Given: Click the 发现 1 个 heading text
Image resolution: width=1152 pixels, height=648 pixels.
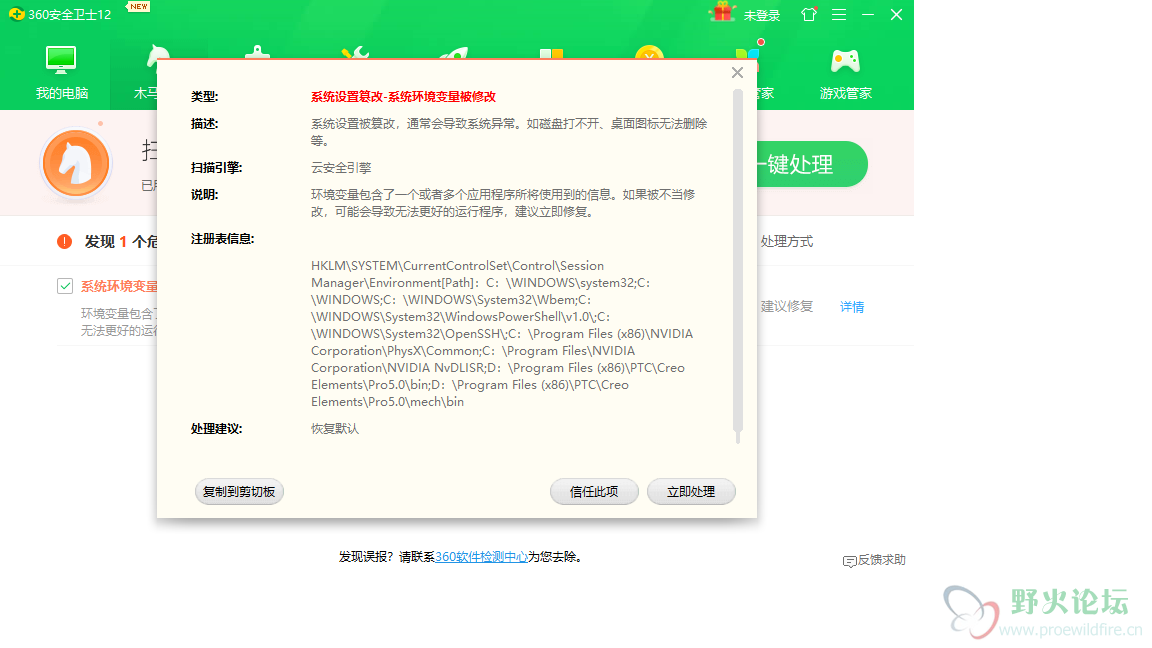Looking at the screenshot, I should coord(120,242).
